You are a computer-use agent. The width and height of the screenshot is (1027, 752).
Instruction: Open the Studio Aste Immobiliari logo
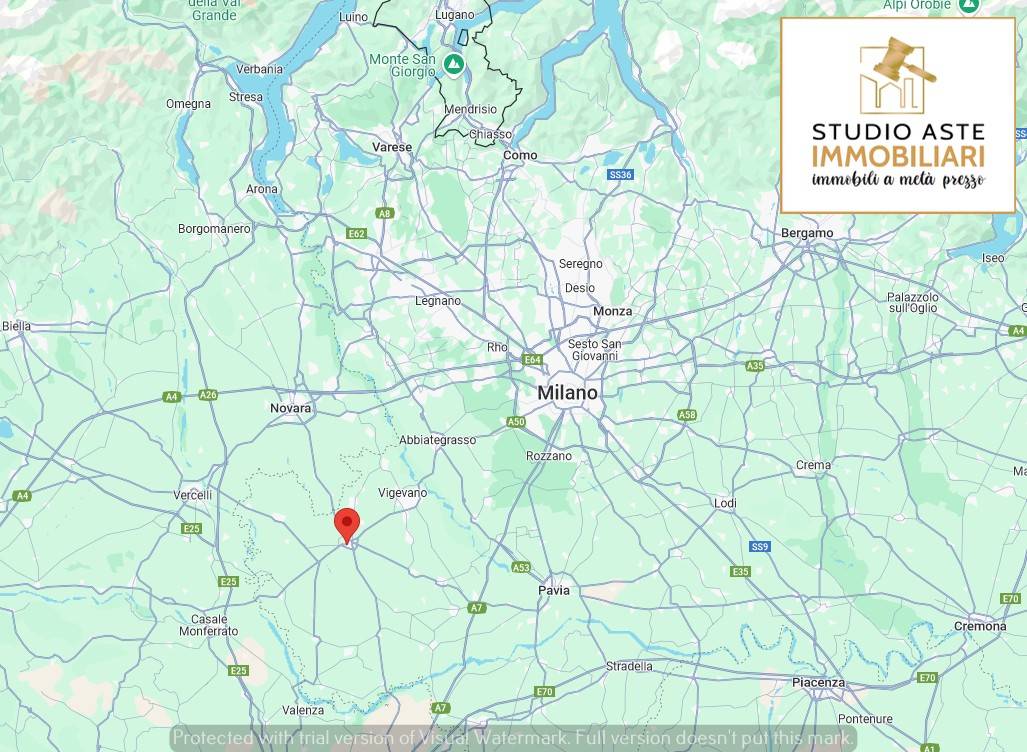pos(897,115)
